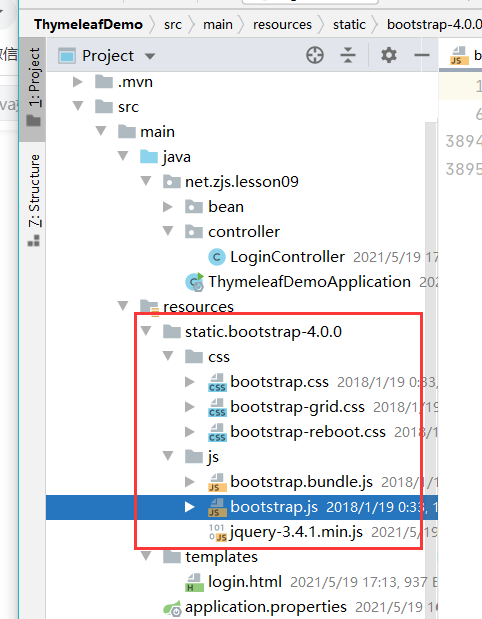The height and width of the screenshot is (619, 482).
Task: Click the css folder icon
Action: 194,357
